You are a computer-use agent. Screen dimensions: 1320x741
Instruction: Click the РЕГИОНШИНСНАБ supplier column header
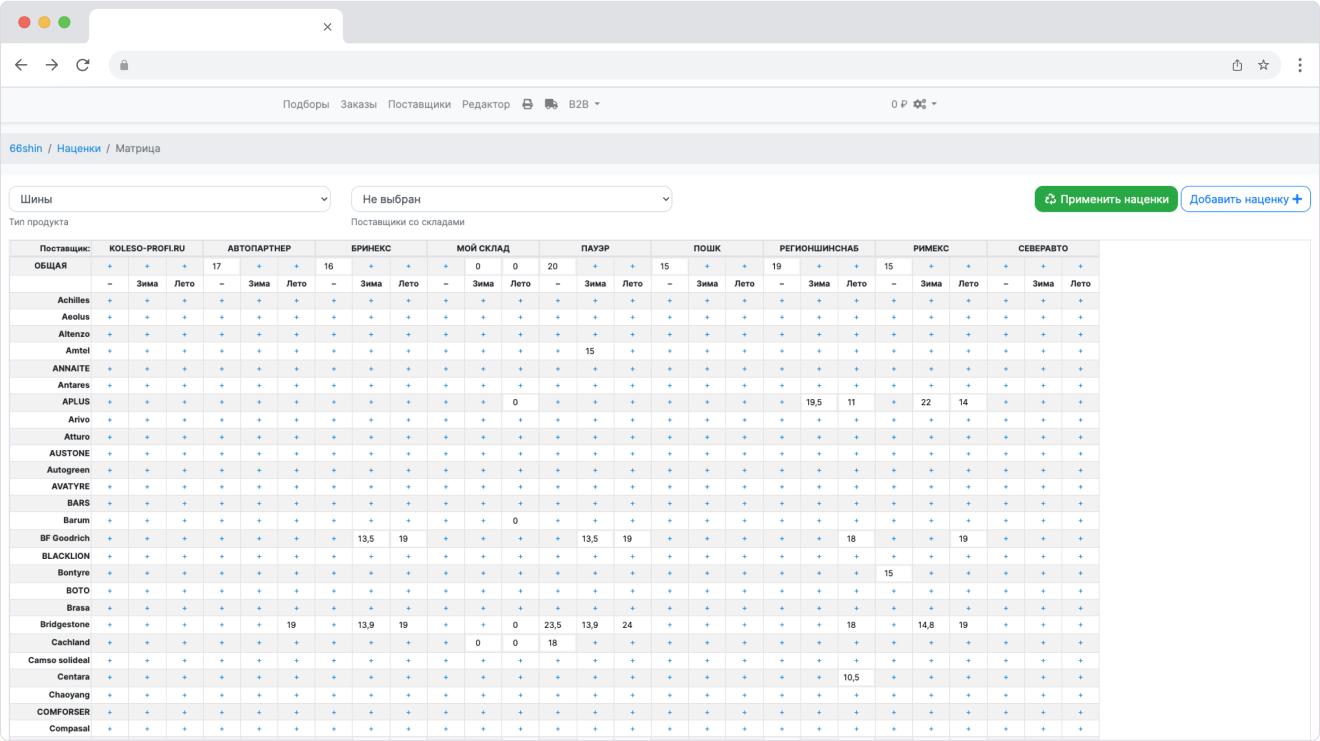point(819,248)
